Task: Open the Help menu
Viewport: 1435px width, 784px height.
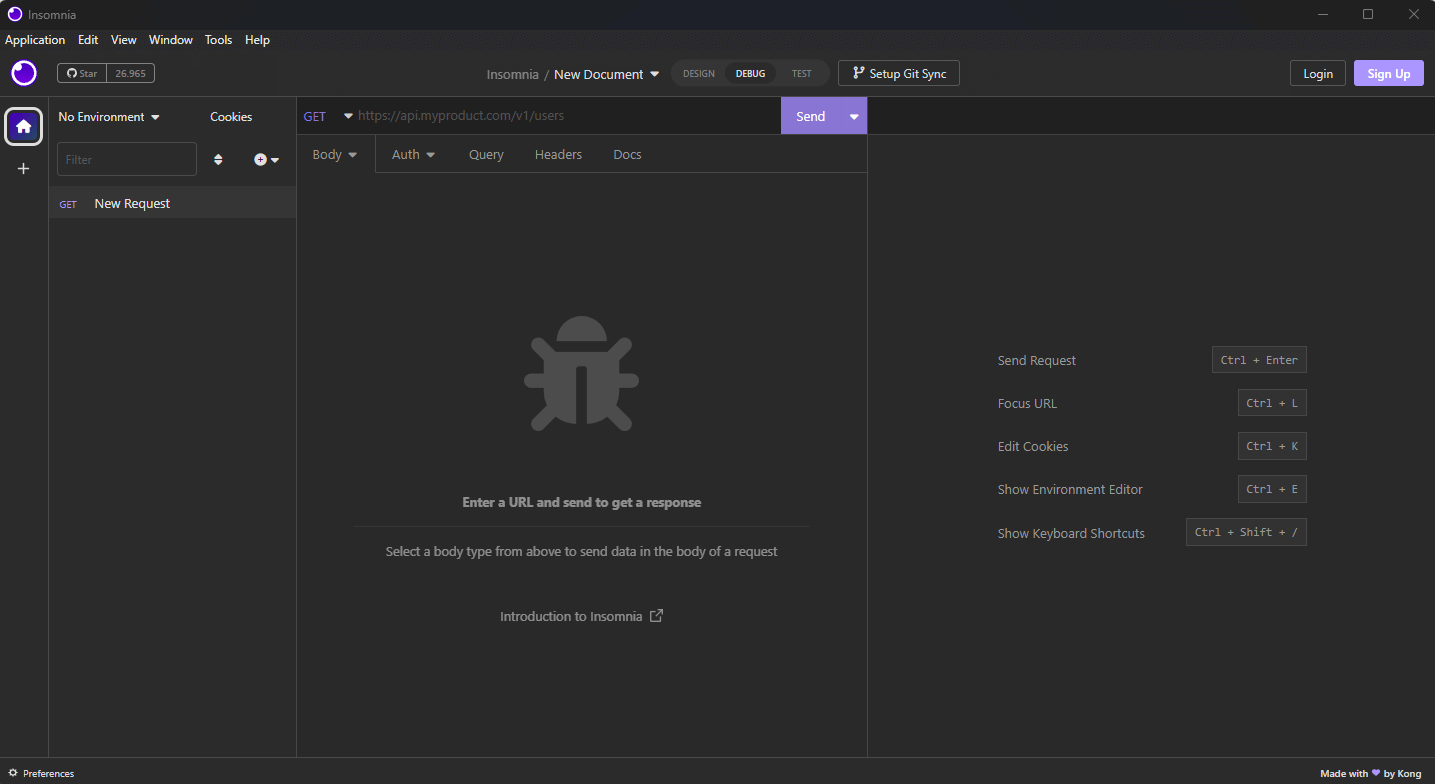Action: [257, 40]
